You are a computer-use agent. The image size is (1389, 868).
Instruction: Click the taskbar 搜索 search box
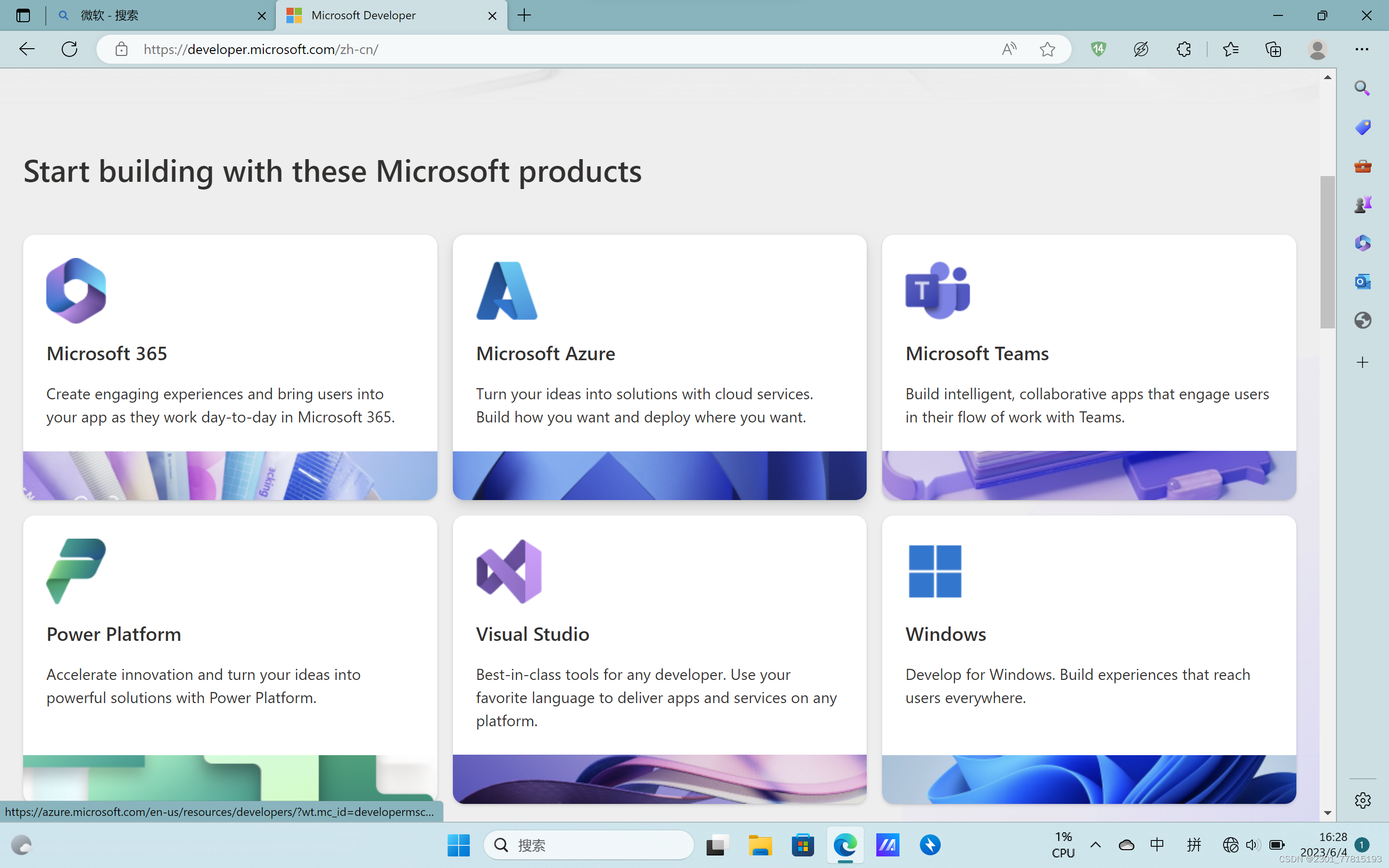[x=588, y=844]
